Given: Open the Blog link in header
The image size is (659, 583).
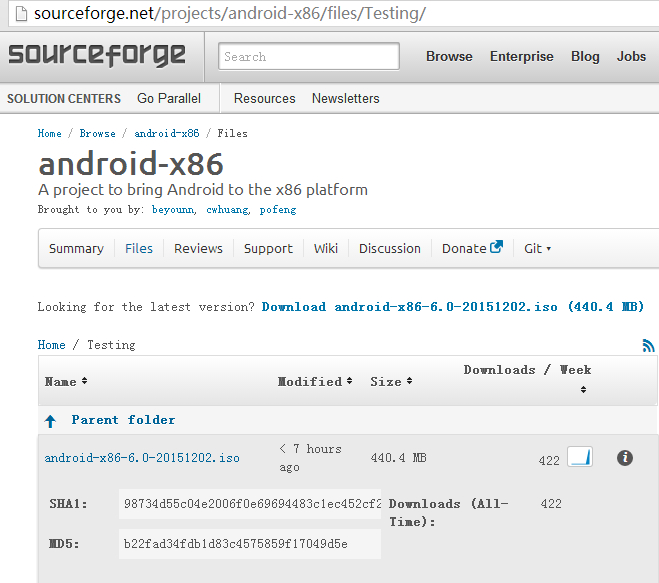Looking at the screenshot, I should pyautogui.click(x=585, y=56).
